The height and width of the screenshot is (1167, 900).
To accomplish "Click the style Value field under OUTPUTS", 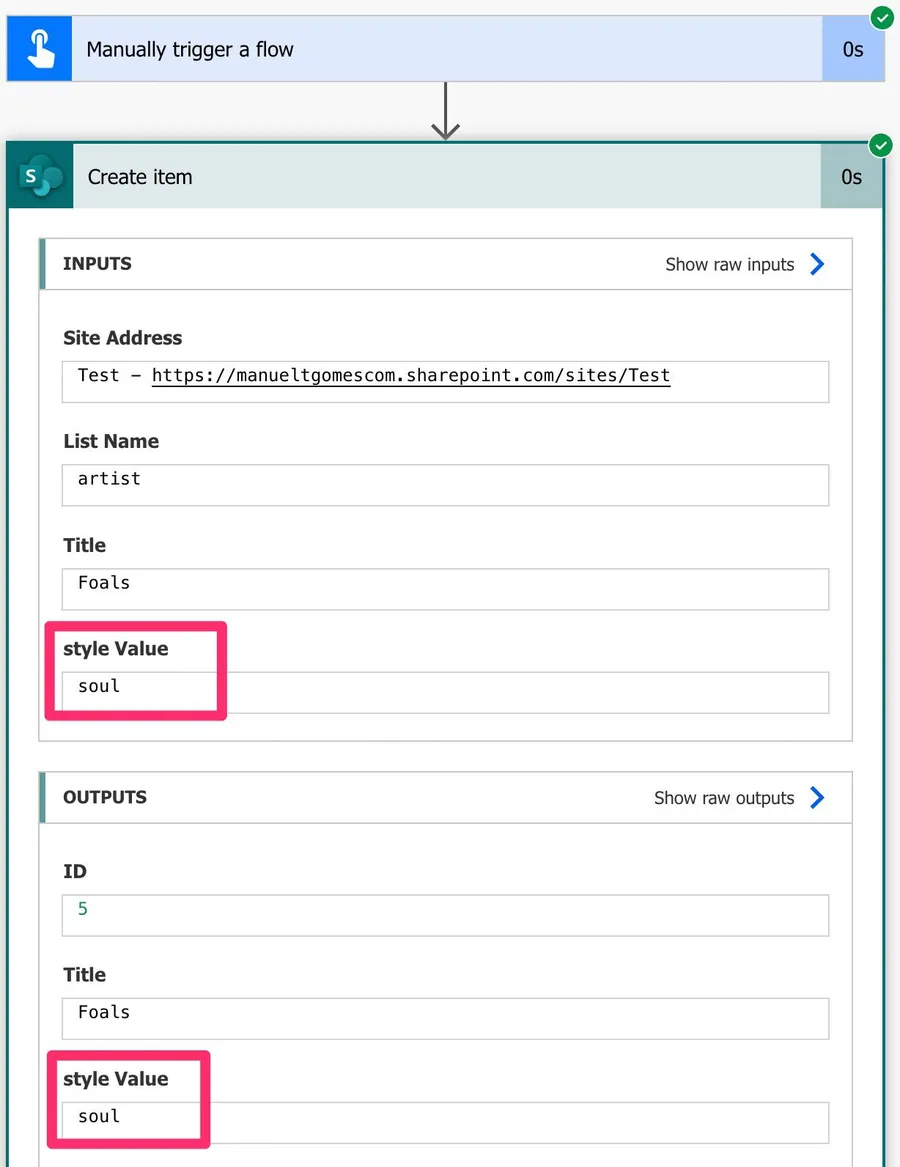I will pos(445,1122).
